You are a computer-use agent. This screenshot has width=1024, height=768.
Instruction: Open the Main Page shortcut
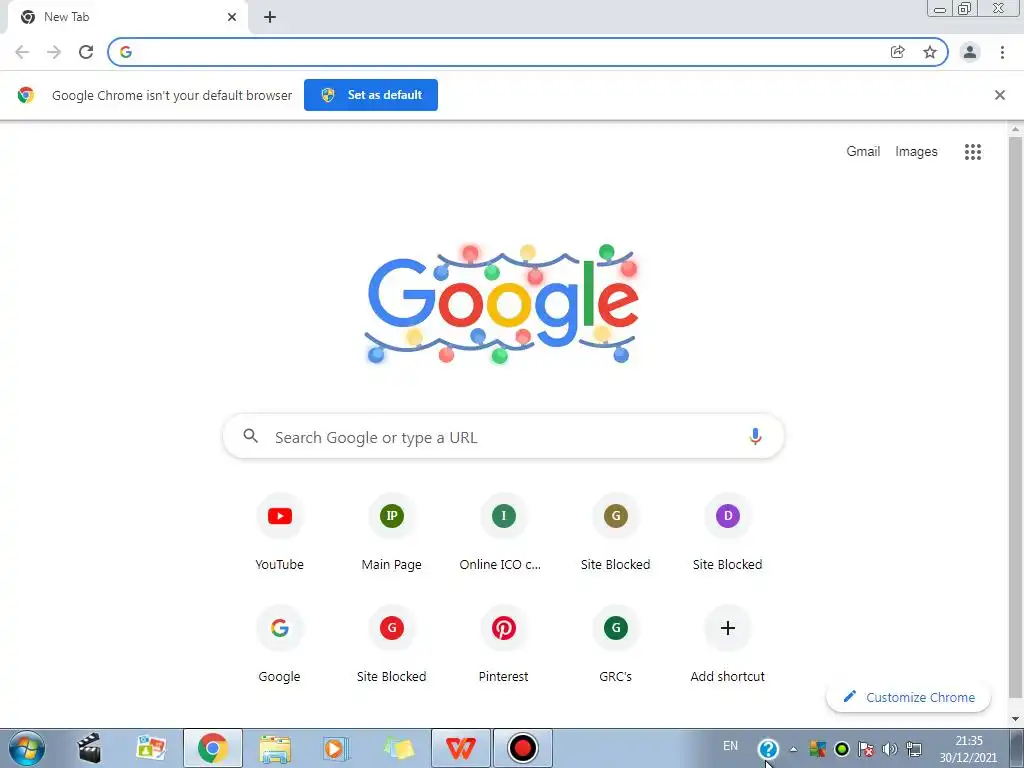point(392,533)
